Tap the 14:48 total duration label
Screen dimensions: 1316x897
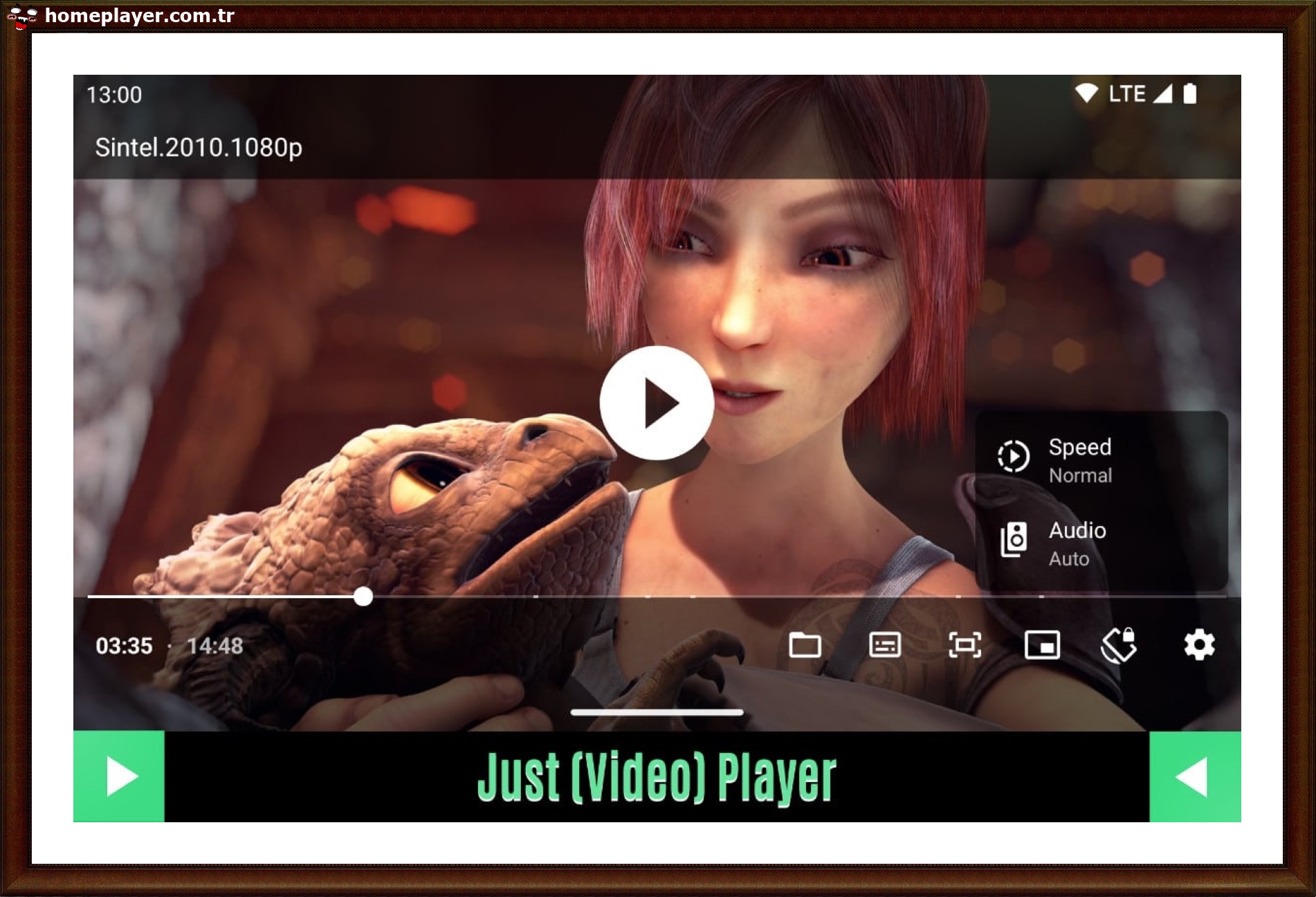pyautogui.click(x=215, y=646)
